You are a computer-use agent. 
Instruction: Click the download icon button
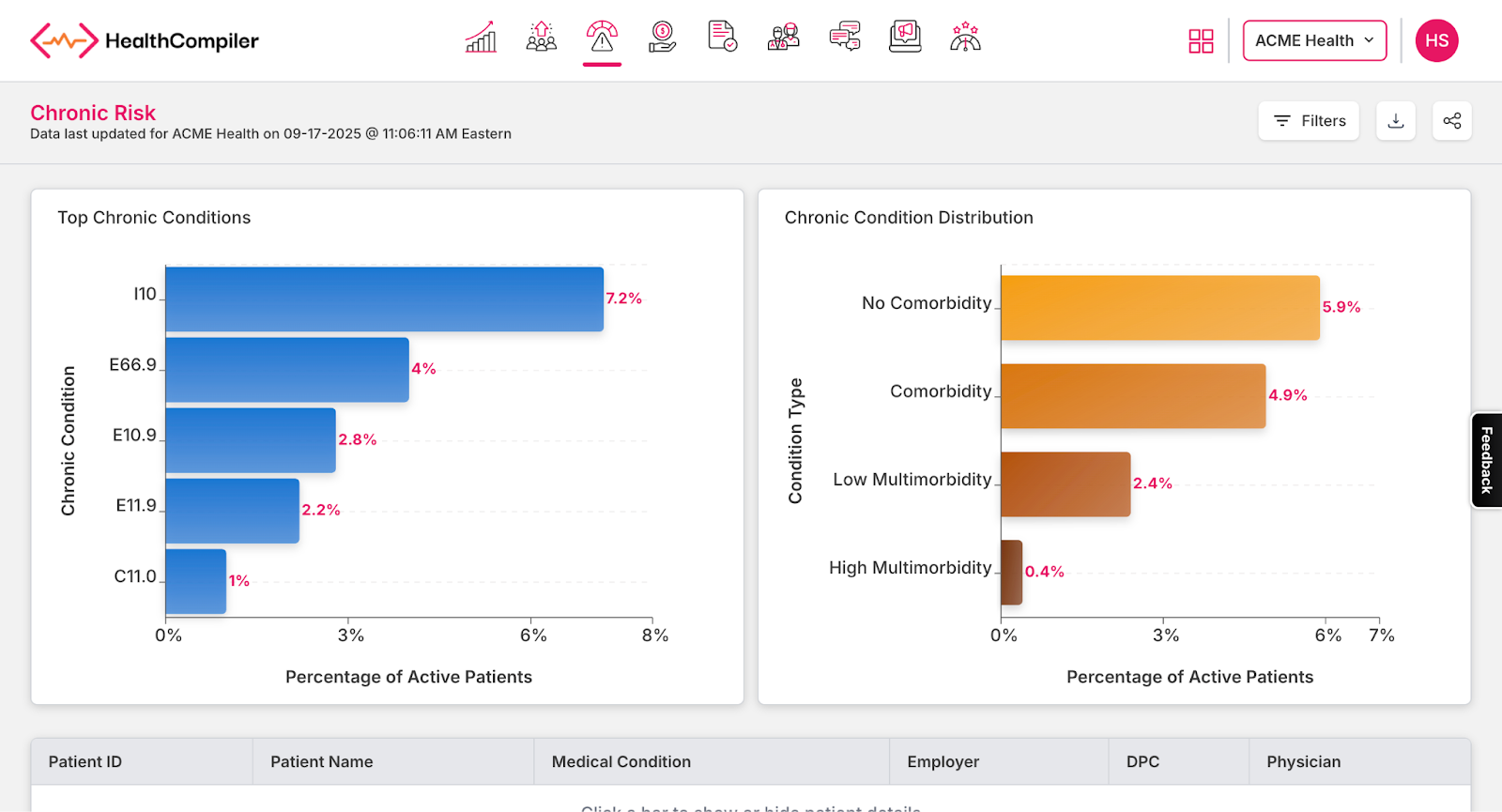[1396, 121]
